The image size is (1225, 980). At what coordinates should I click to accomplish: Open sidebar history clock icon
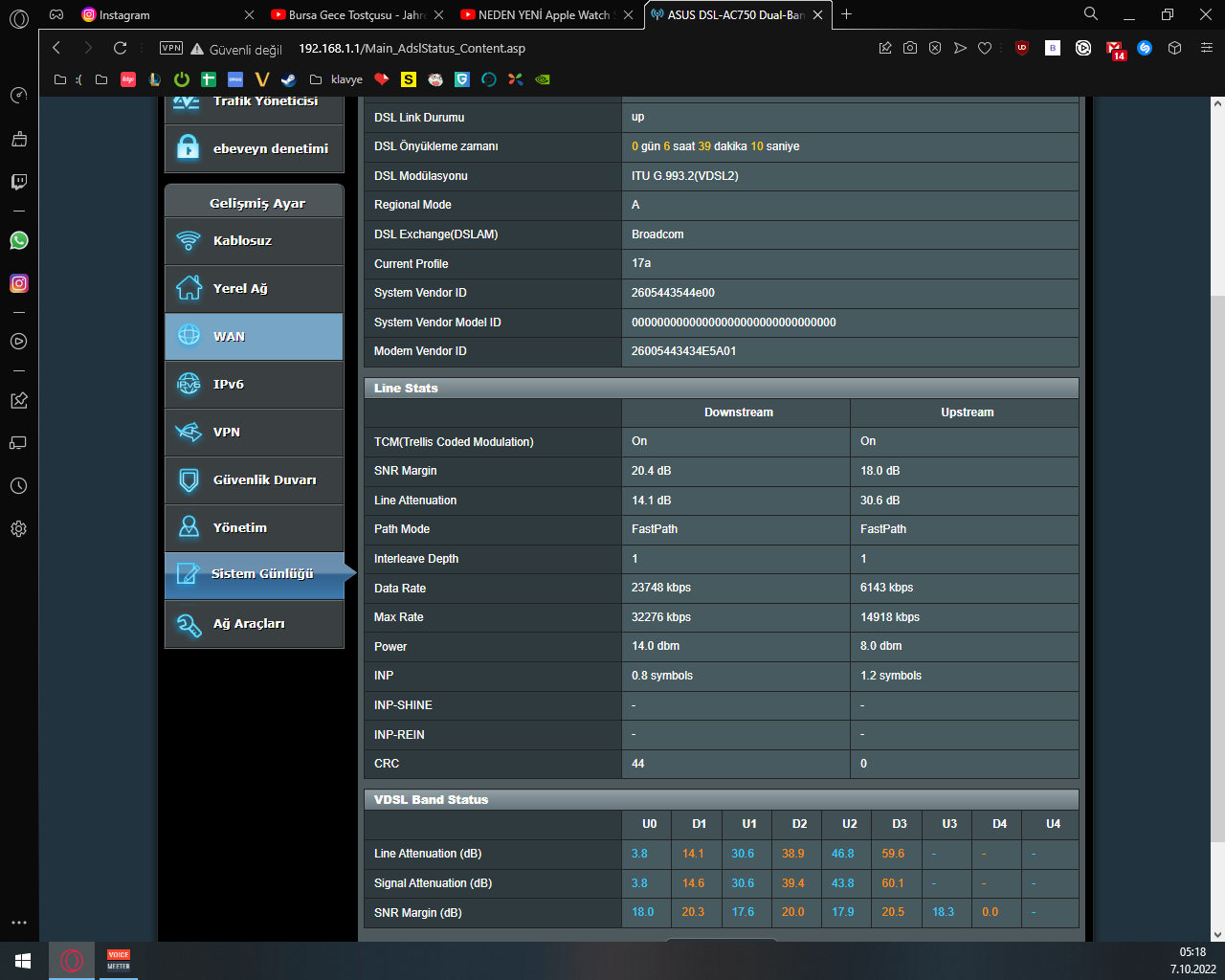[19, 486]
